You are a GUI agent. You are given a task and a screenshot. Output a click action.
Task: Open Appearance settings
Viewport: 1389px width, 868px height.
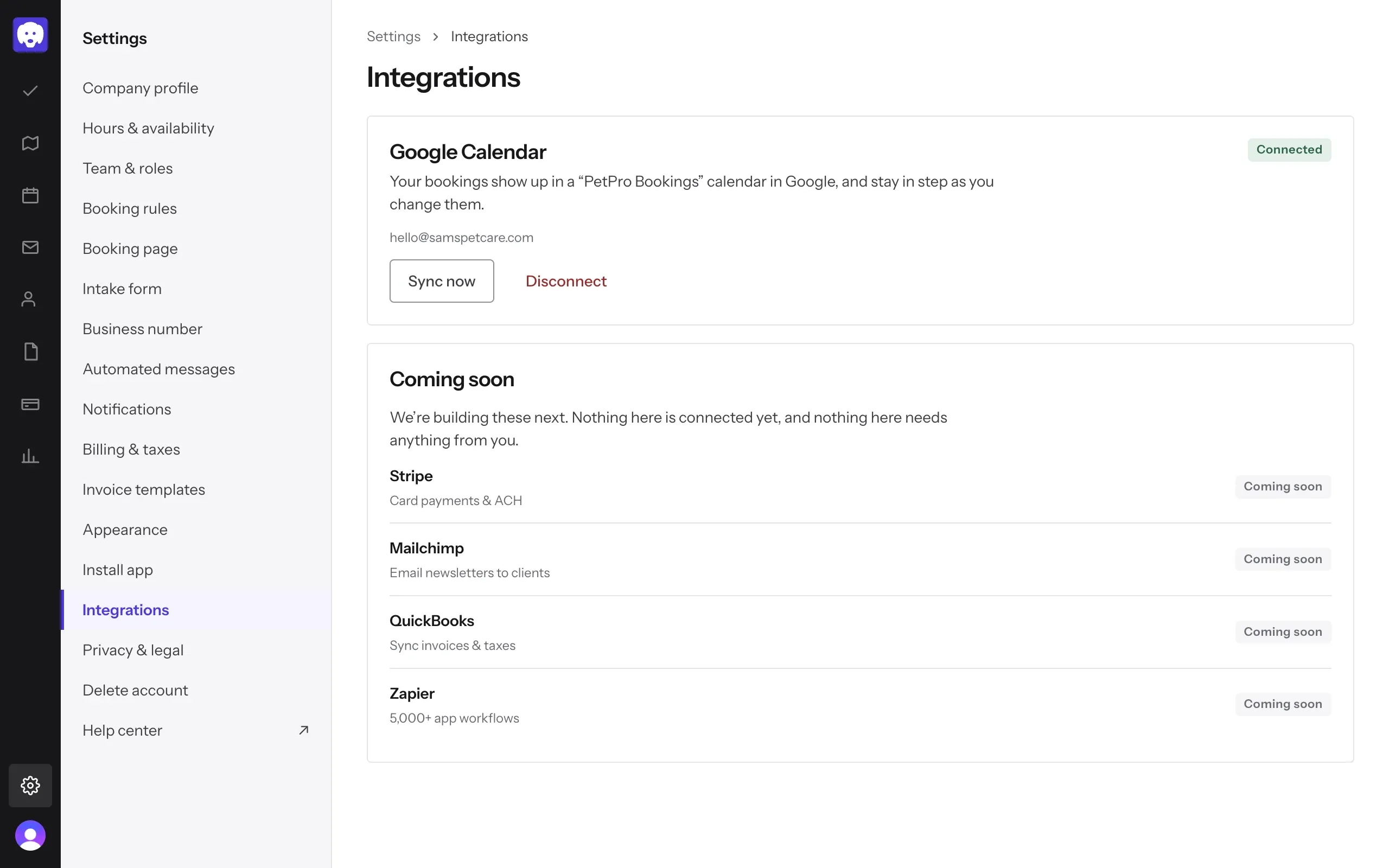196,529
